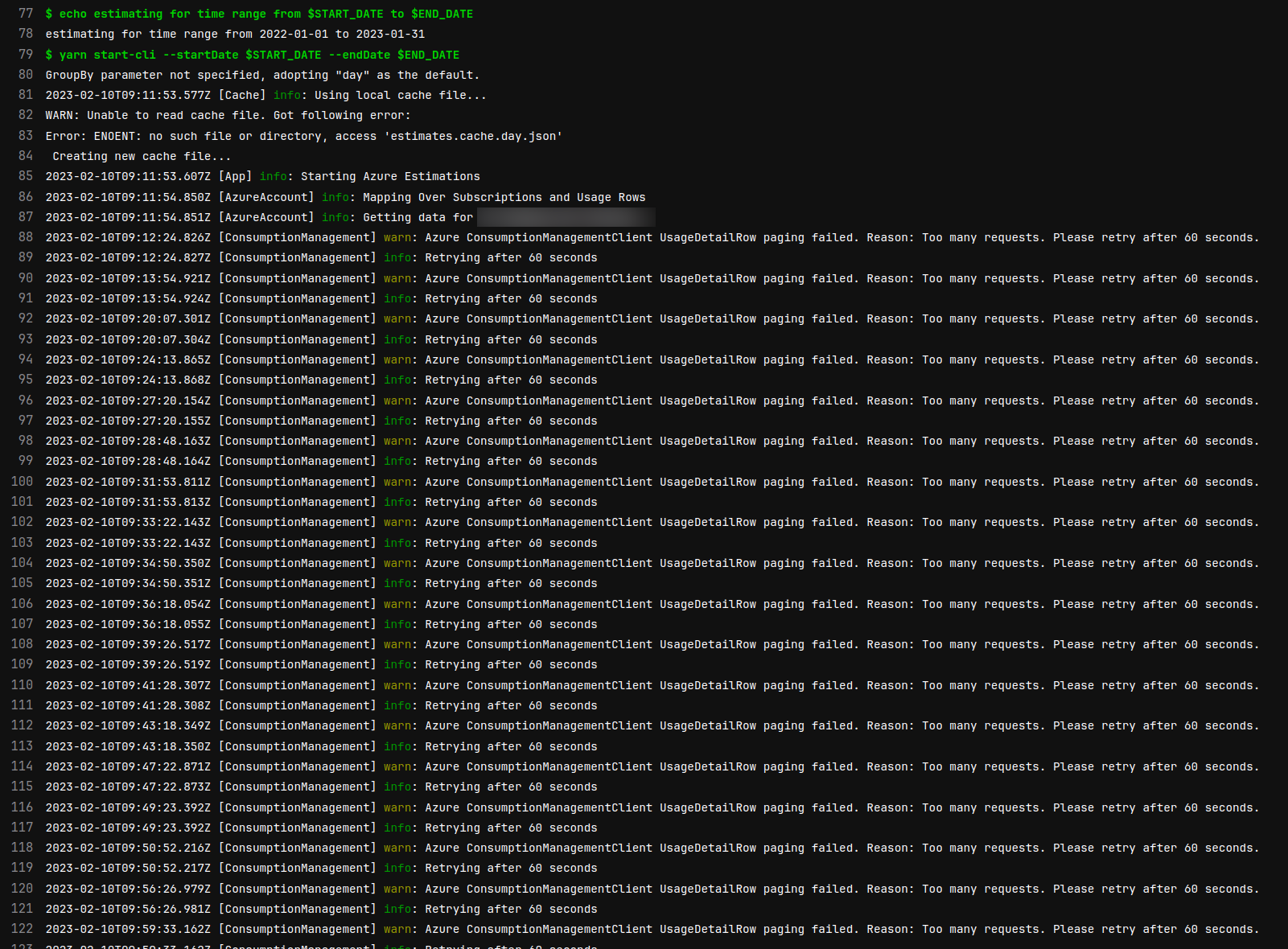
Task: Select the yarn start-cli command line
Action: 253,55
